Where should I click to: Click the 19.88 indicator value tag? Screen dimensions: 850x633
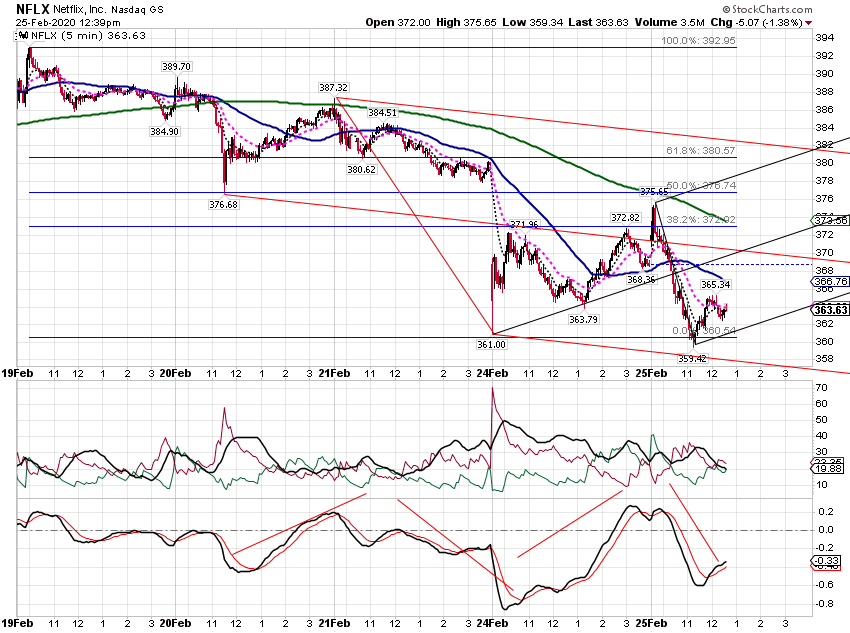(x=827, y=469)
